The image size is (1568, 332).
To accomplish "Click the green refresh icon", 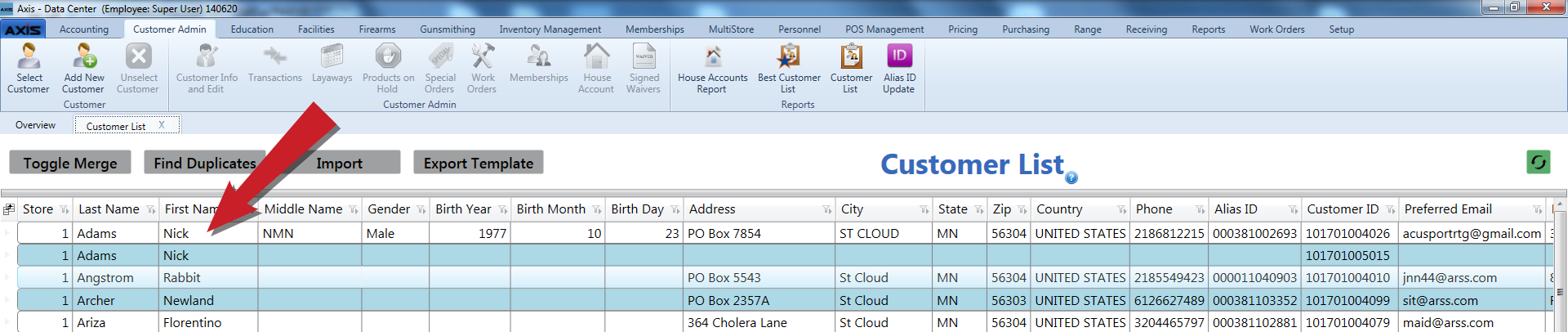I will point(1539,162).
